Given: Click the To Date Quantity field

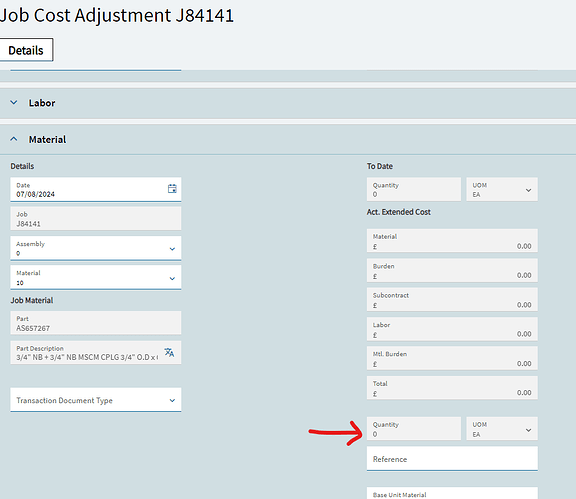Looking at the screenshot, I should [414, 189].
